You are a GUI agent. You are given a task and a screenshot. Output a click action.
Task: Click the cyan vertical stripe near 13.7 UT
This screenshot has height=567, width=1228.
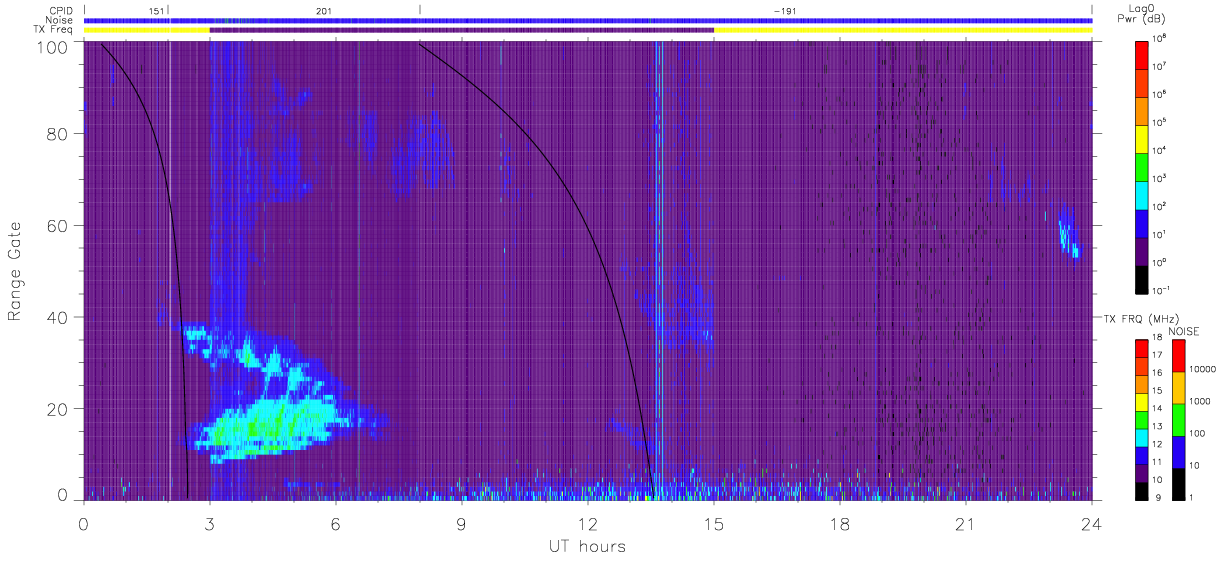coord(658,270)
